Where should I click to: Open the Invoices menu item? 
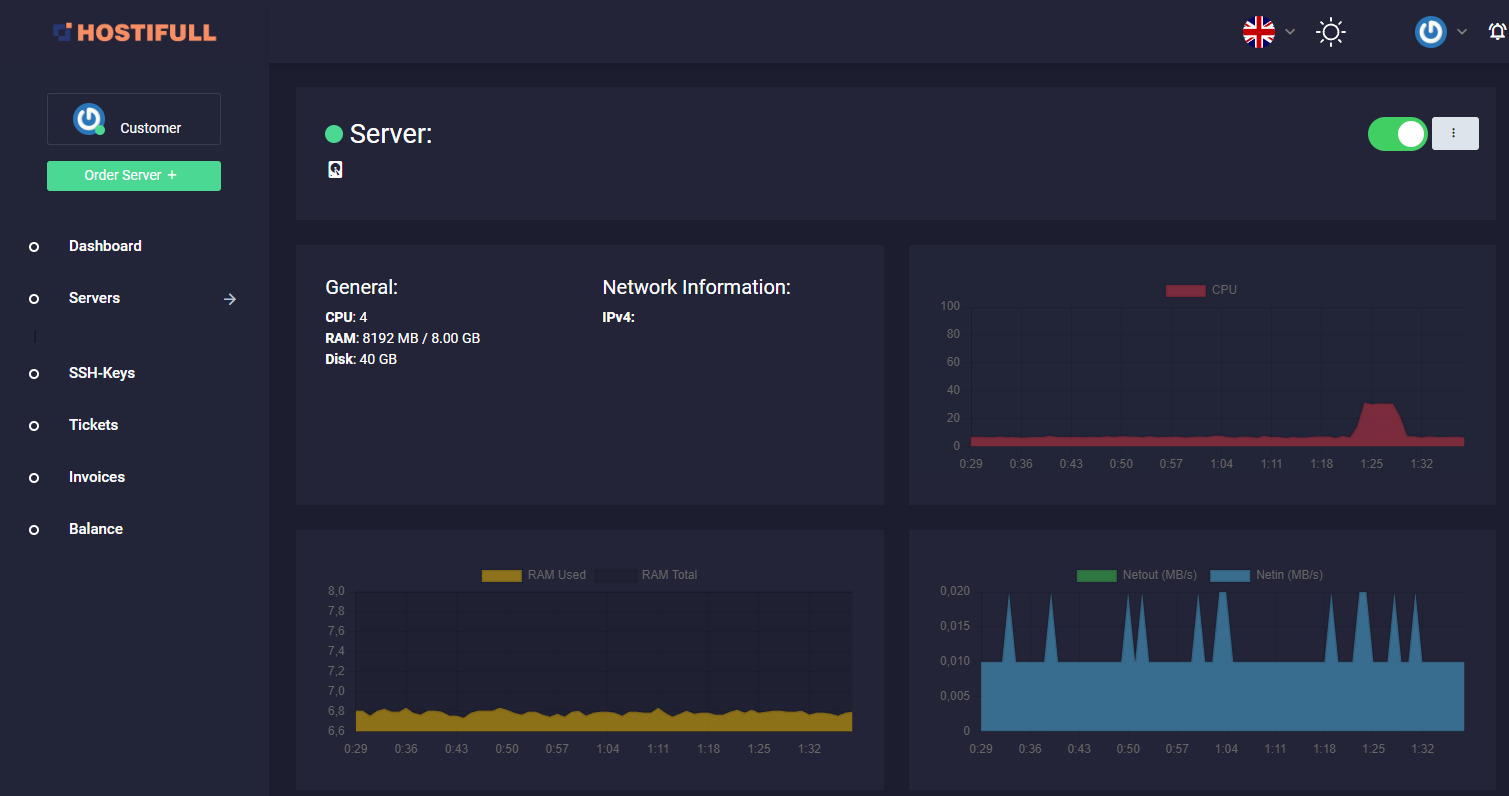pyautogui.click(x=97, y=477)
